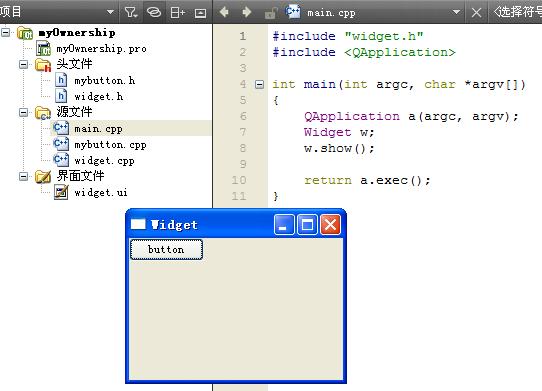Collapse the myOwnership project node
The height and width of the screenshot is (391, 542).
[x=6, y=32]
